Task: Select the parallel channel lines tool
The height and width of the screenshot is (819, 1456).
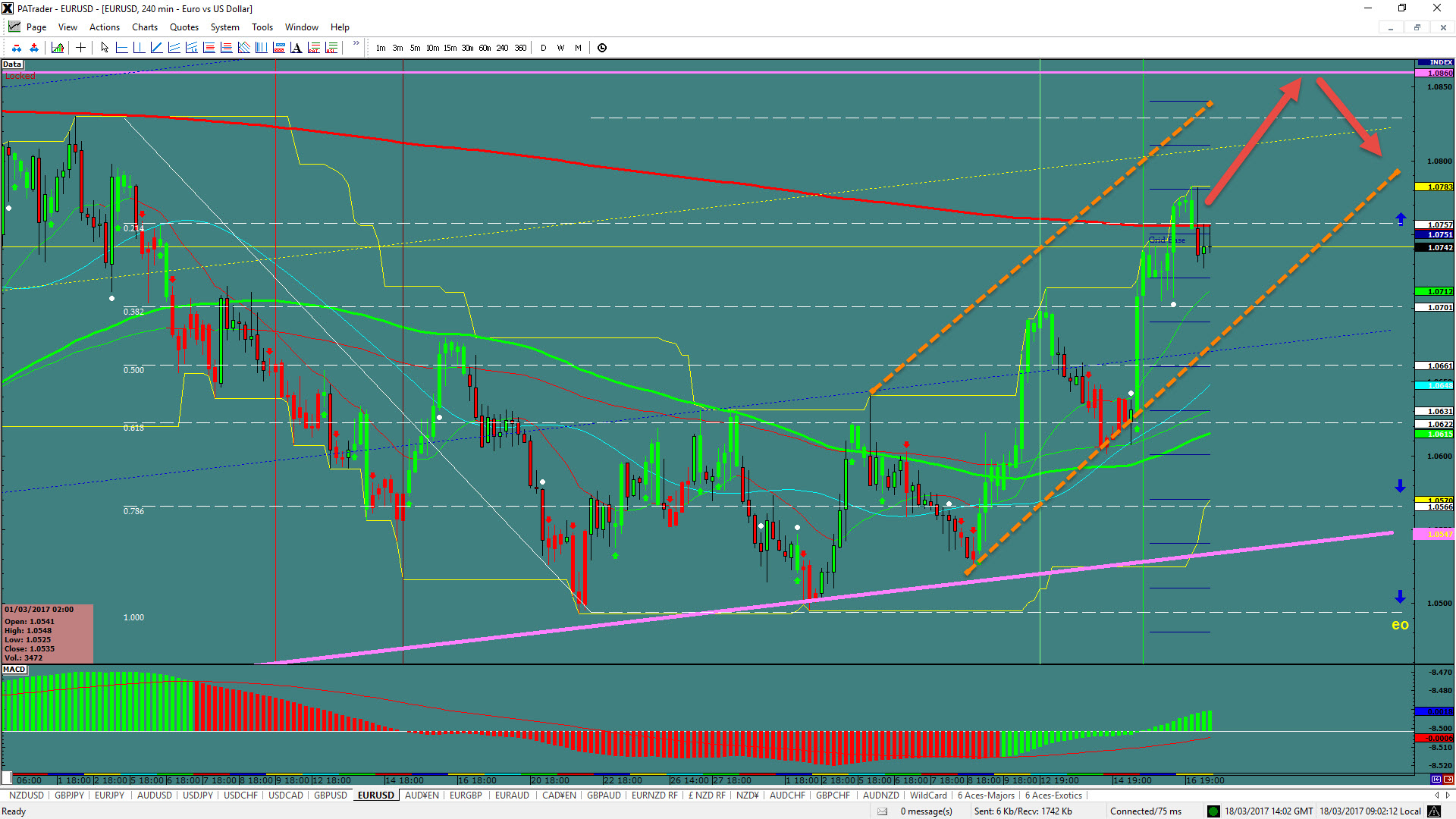Action: coord(174,48)
